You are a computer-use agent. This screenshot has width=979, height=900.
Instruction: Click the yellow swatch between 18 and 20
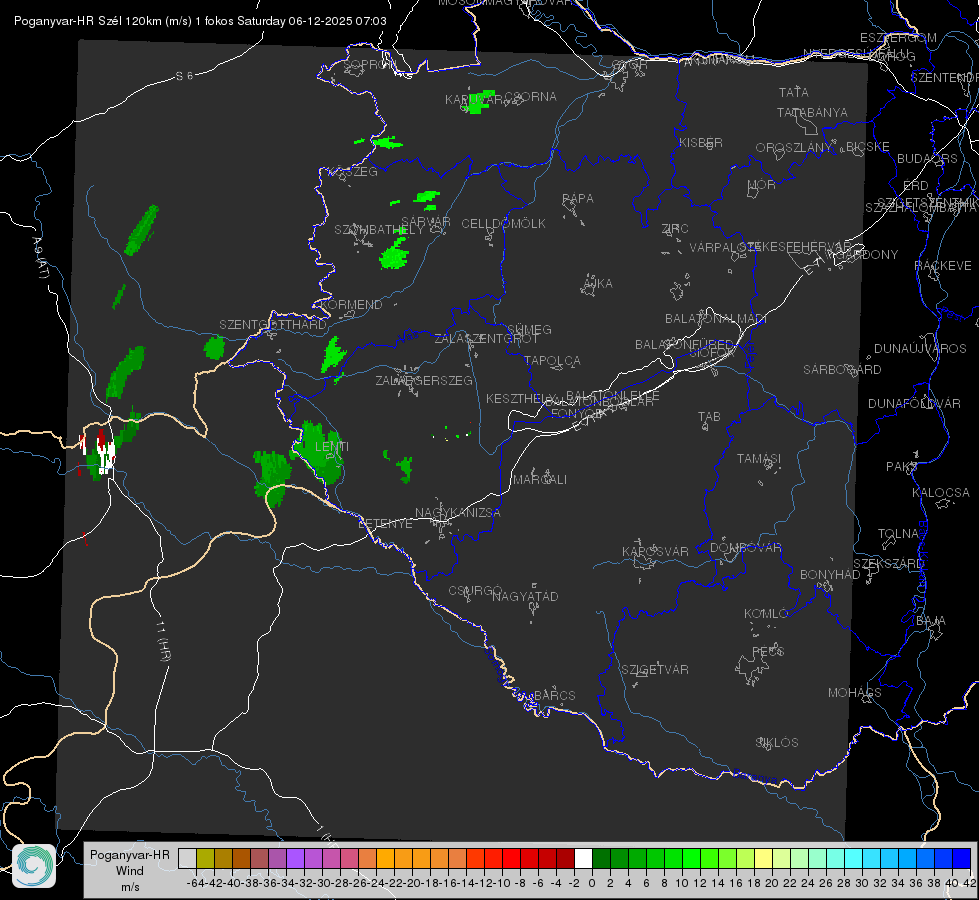[764, 858]
